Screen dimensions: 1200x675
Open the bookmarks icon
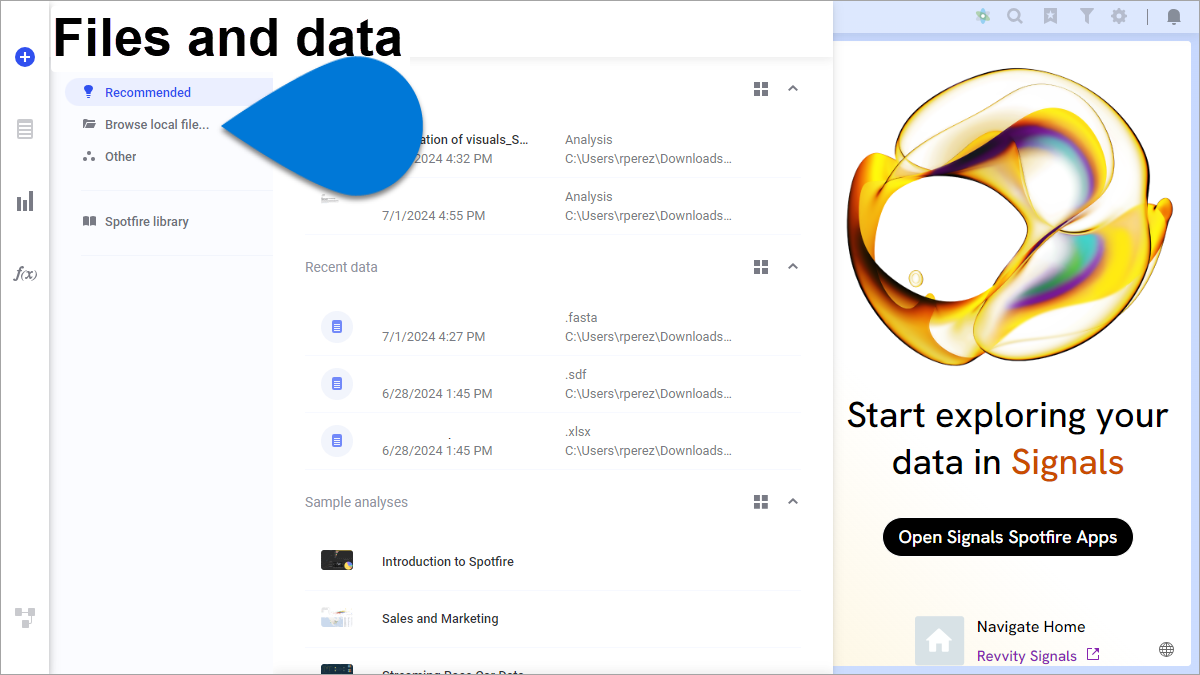(x=1050, y=16)
